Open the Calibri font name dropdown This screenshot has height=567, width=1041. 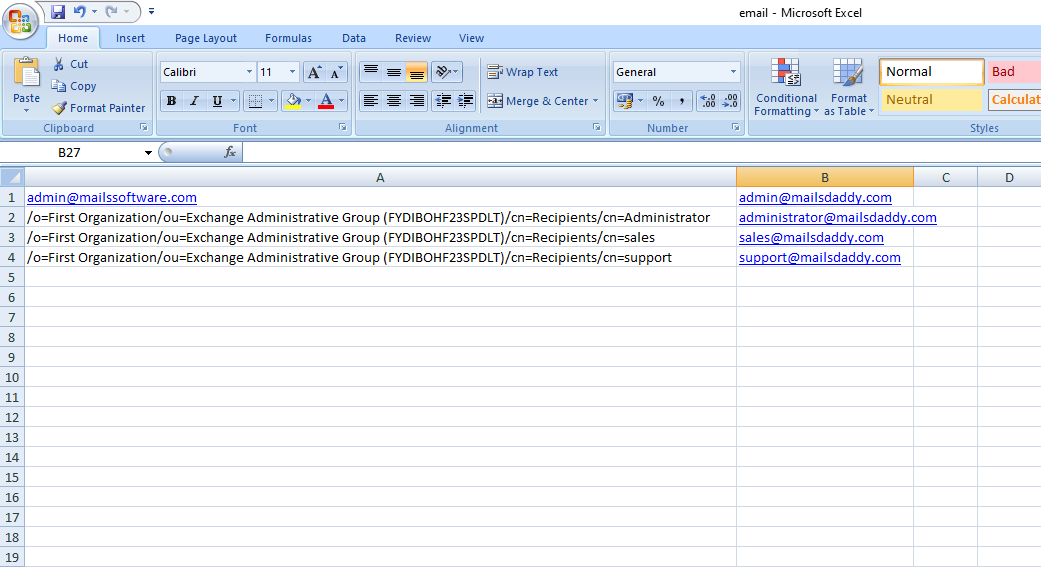point(249,72)
